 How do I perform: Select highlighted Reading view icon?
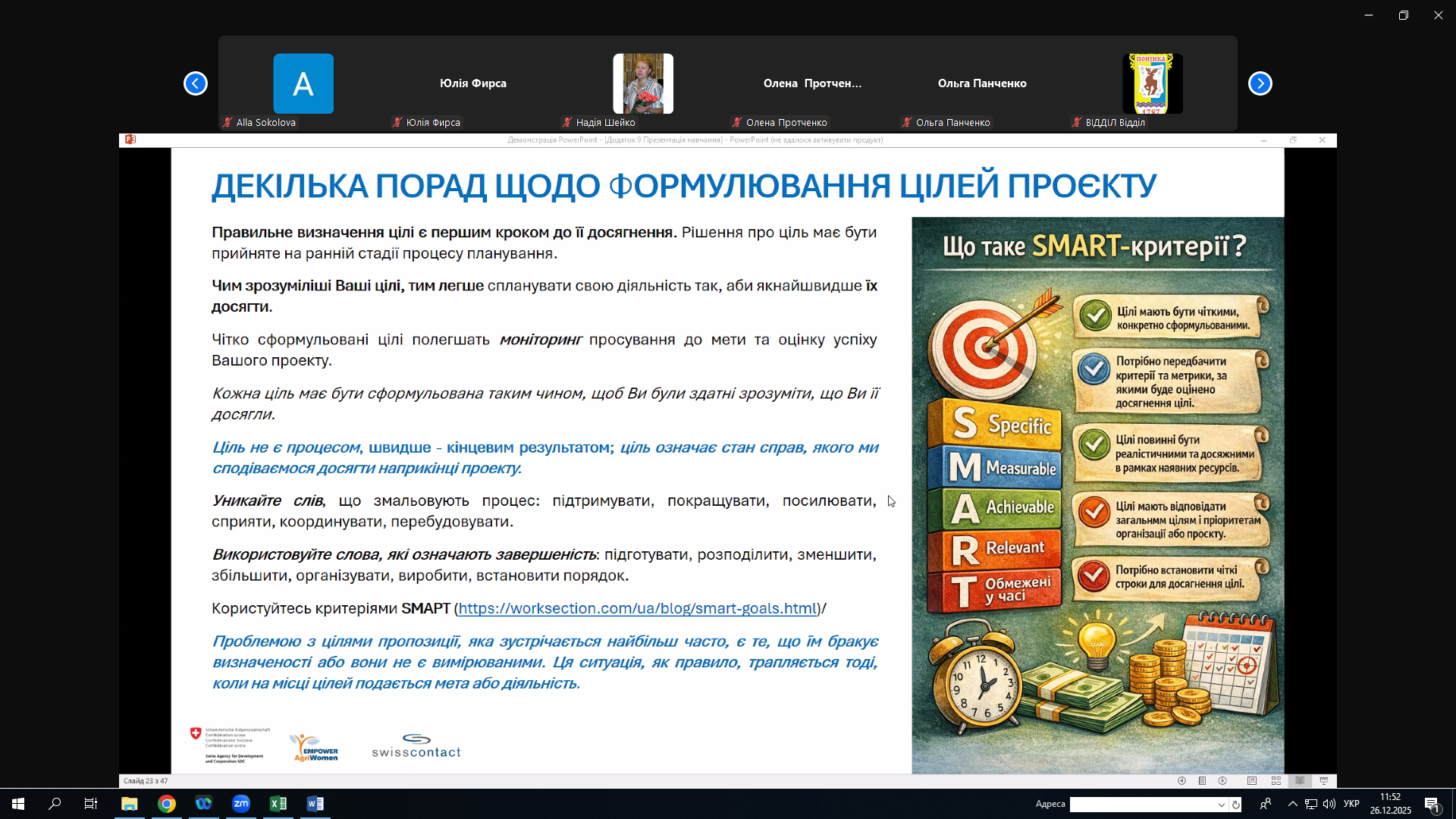(1300, 781)
